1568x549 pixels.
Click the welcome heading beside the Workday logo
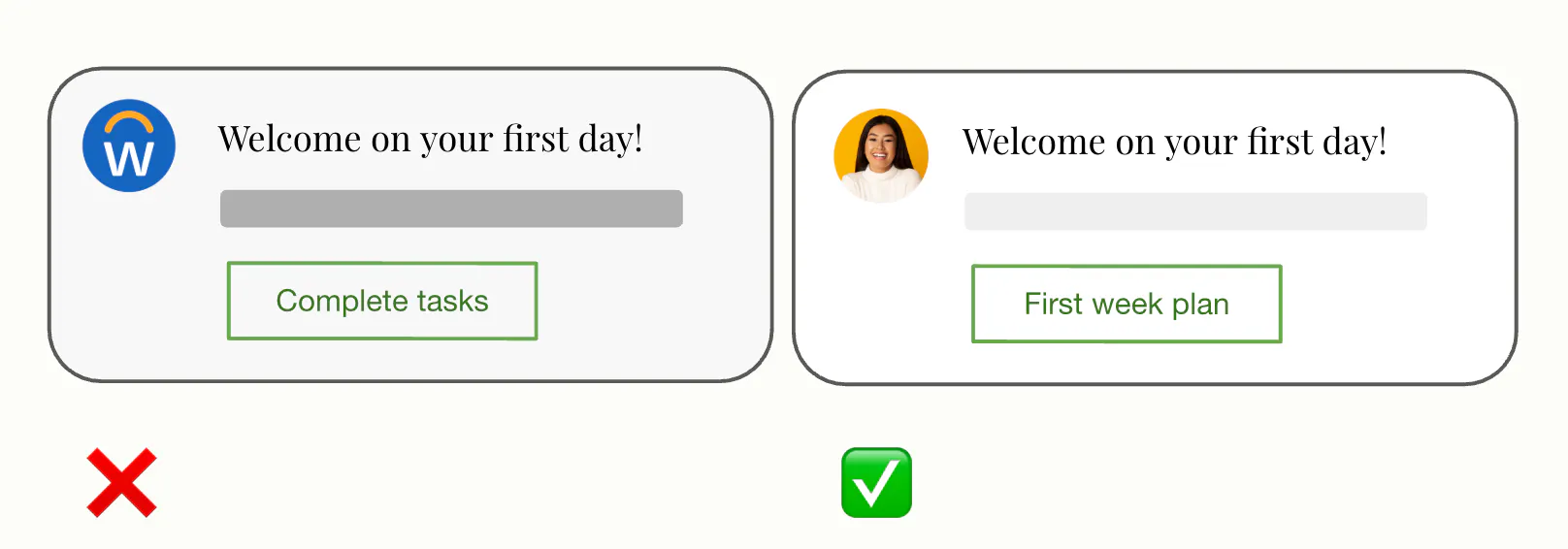click(430, 140)
